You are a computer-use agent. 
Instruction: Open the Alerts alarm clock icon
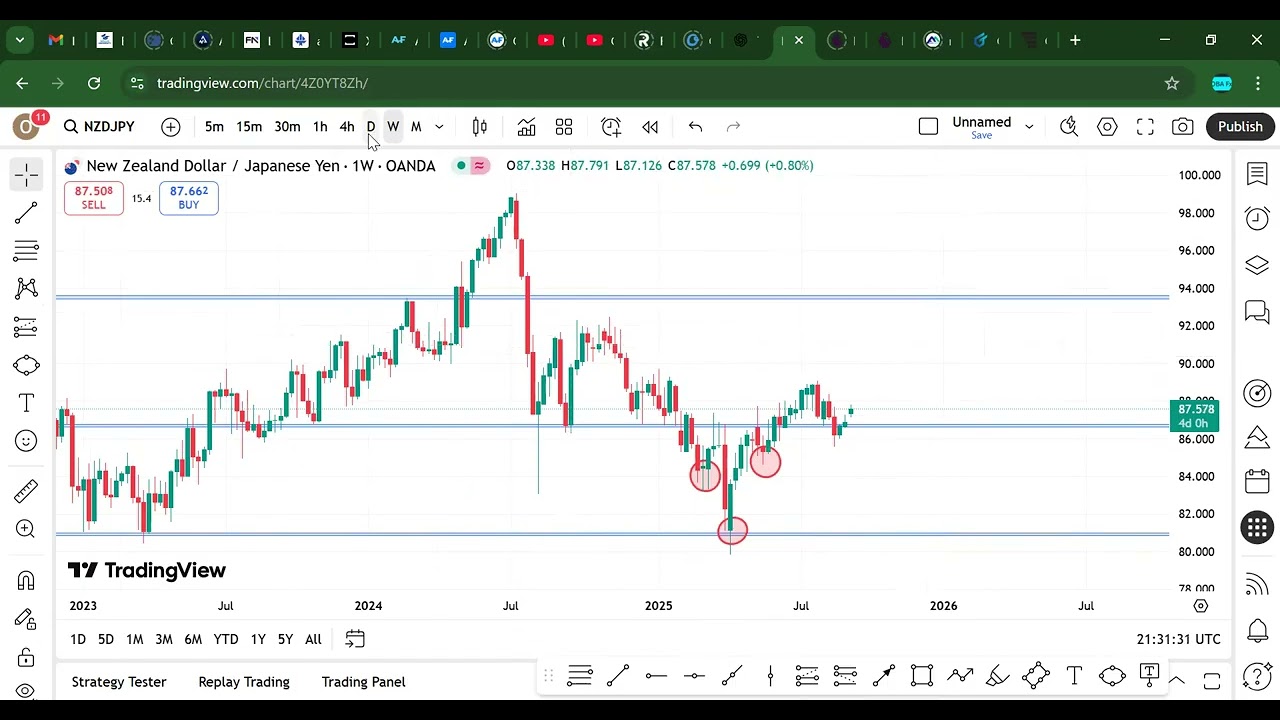click(1257, 218)
